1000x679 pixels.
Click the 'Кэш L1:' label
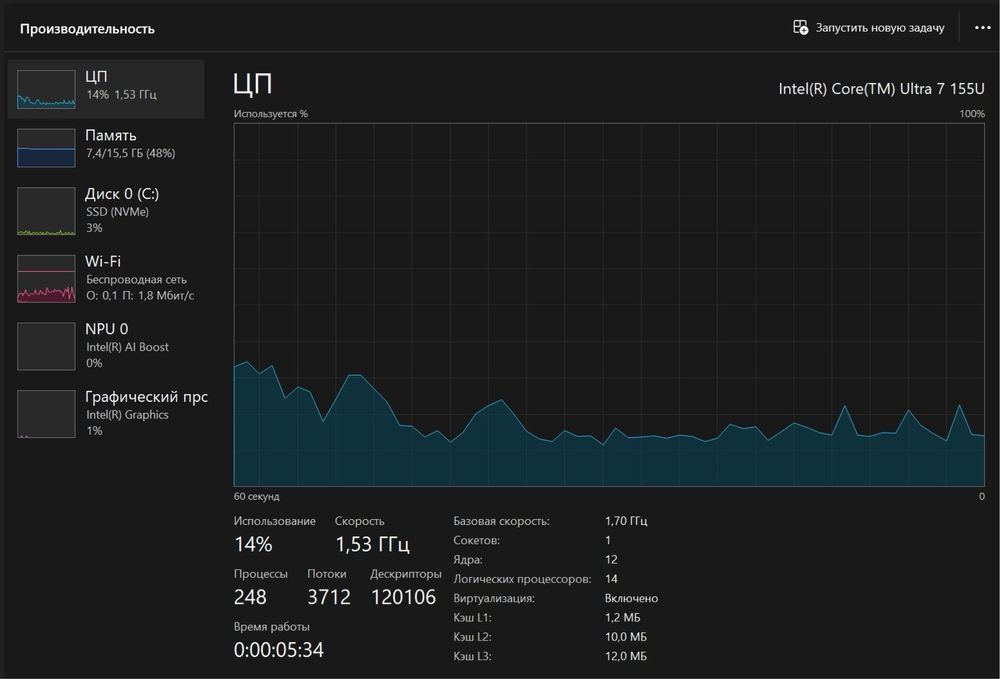tap(472, 618)
